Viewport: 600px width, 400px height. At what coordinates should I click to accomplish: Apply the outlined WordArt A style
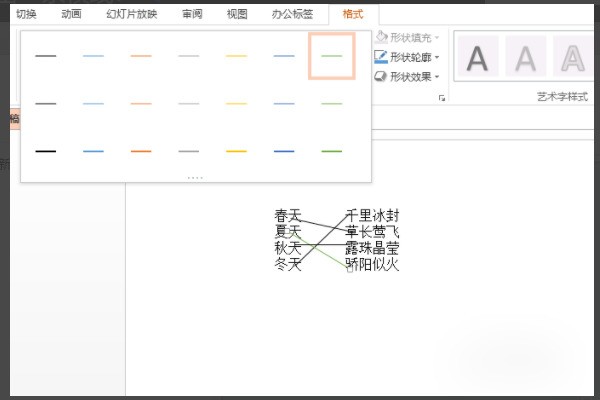click(573, 56)
